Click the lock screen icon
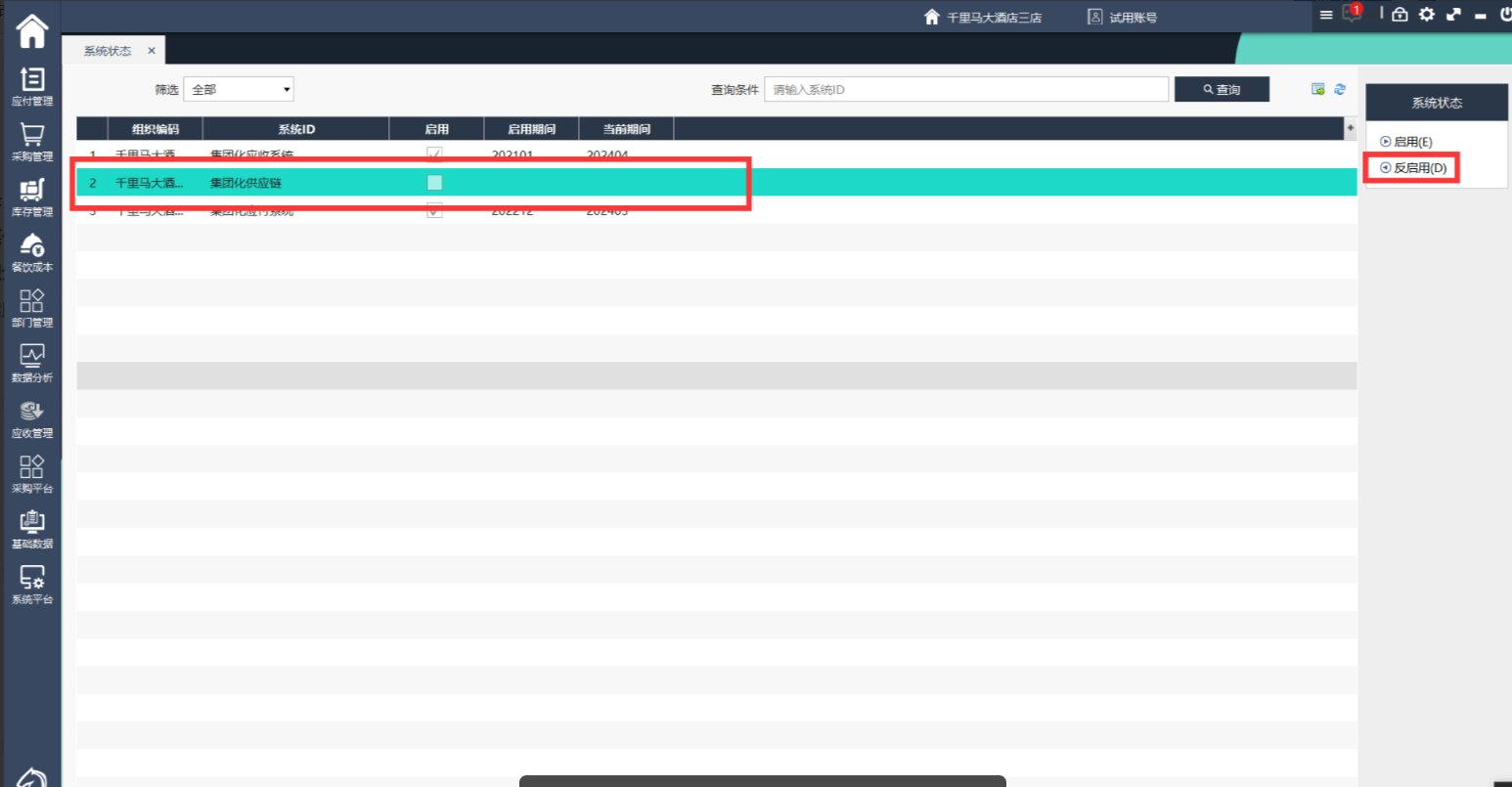 tap(1400, 15)
